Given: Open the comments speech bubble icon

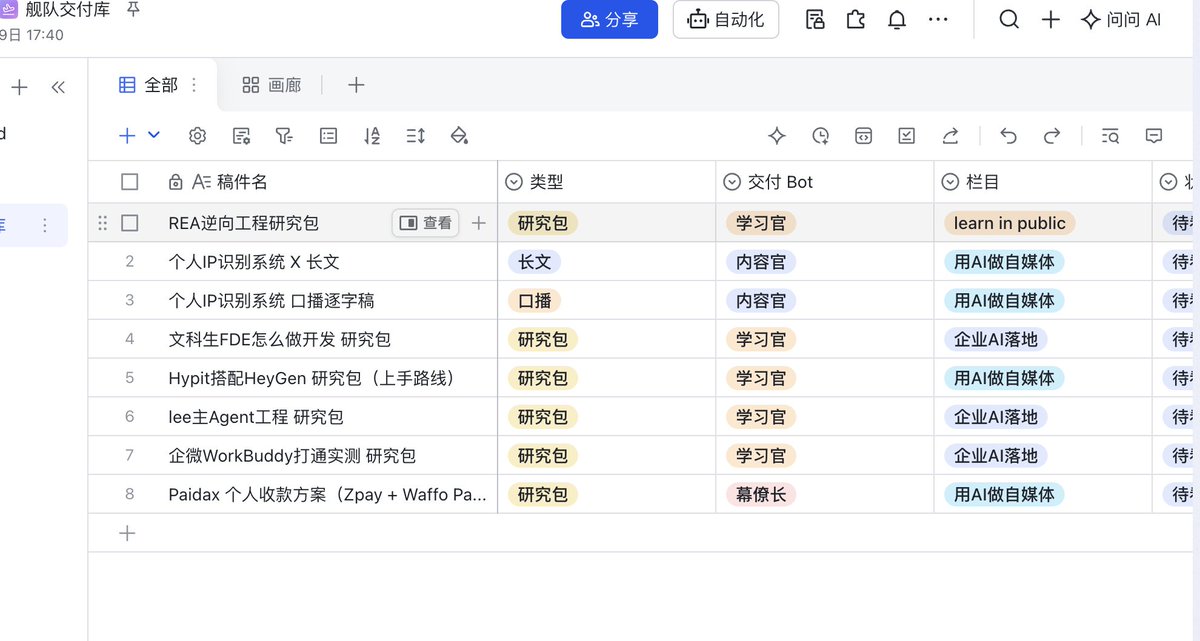Looking at the screenshot, I should pyautogui.click(x=1154, y=136).
